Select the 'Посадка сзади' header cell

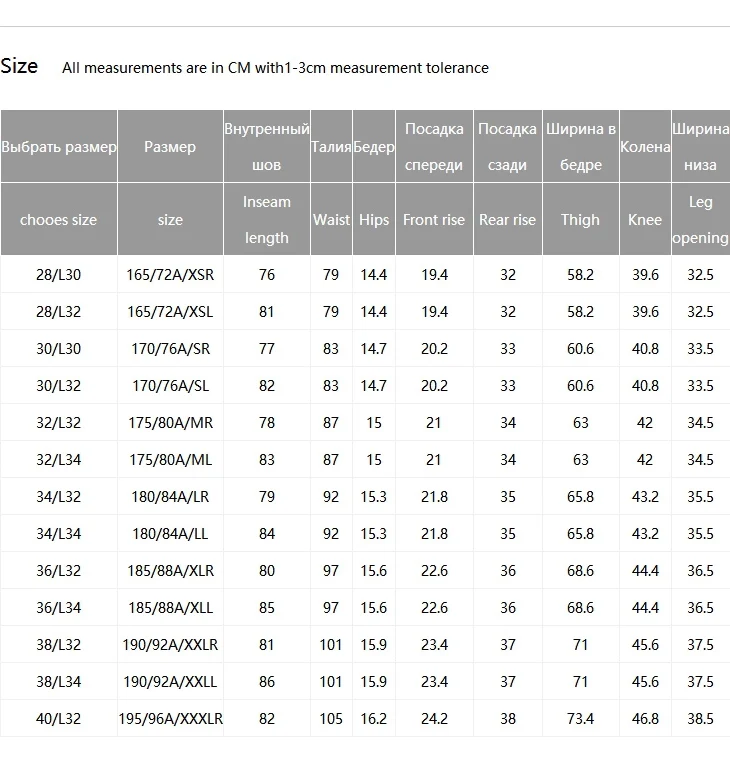[507, 147]
